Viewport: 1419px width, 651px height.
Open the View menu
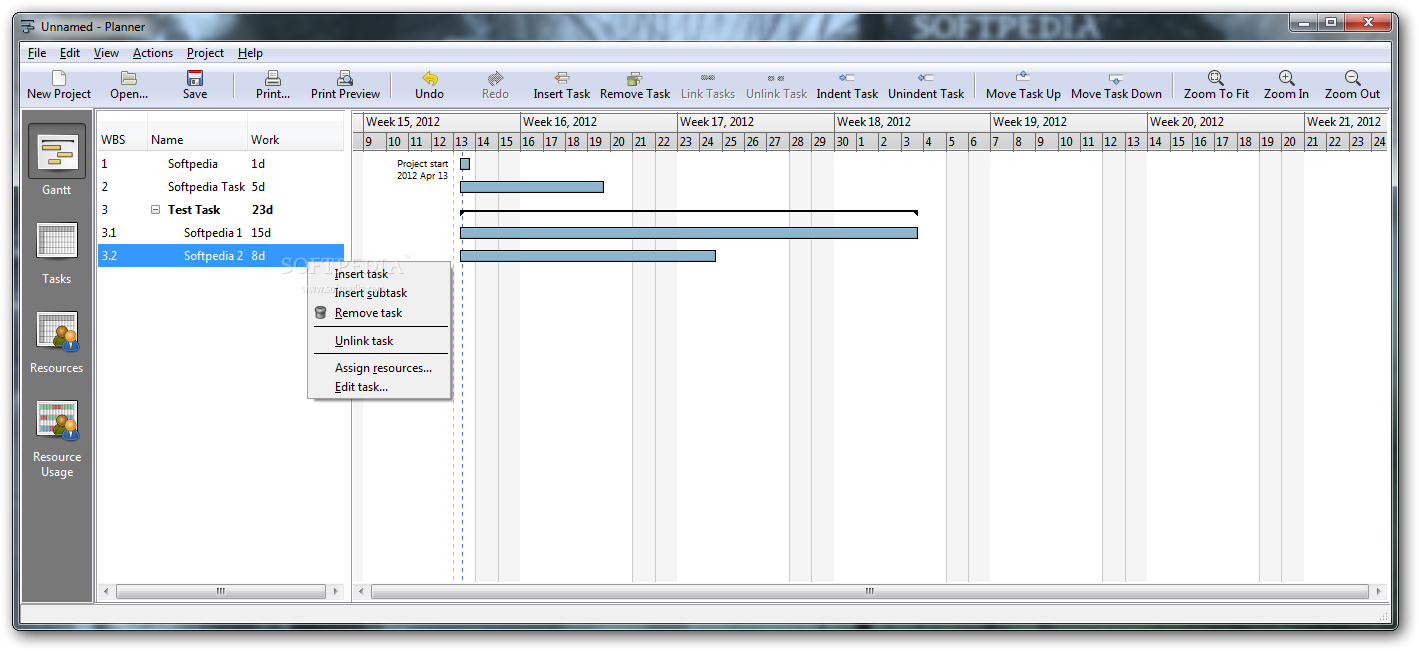pos(106,53)
